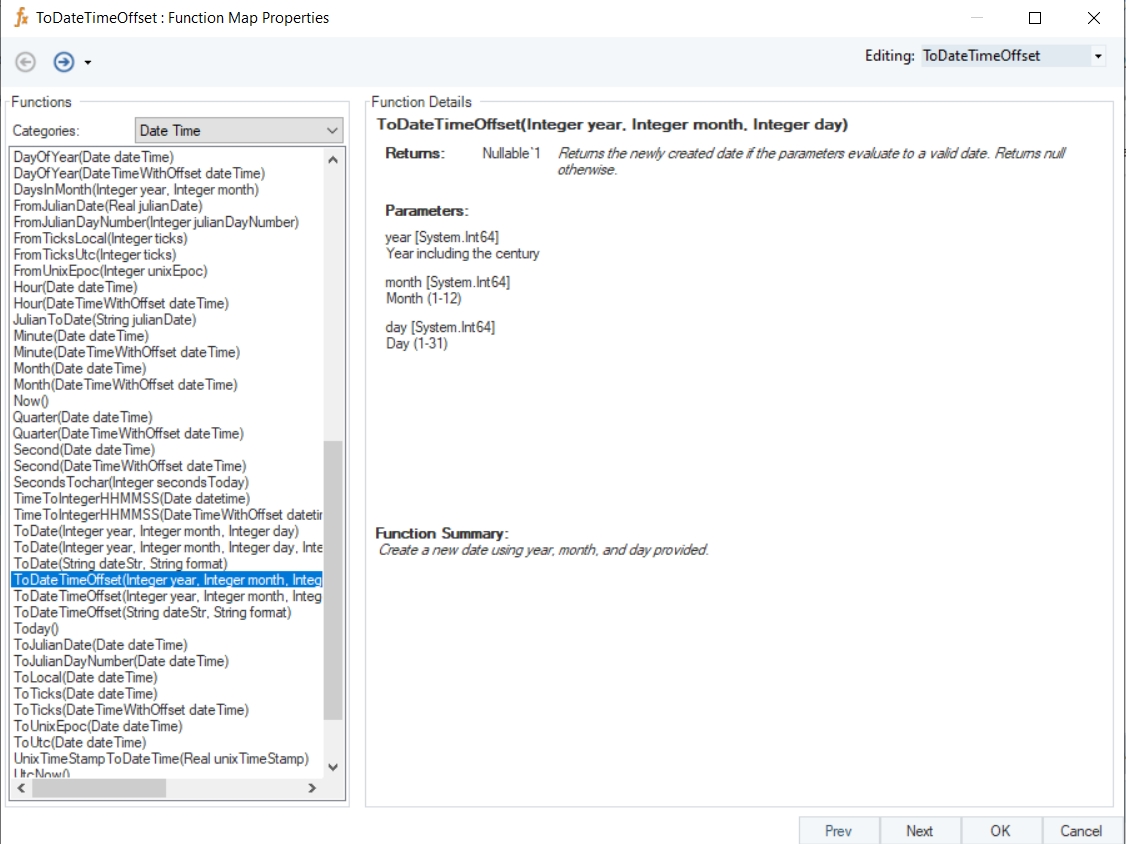This screenshot has width=1126, height=844.
Task: Click the Prev button
Action: pos(838,831)
